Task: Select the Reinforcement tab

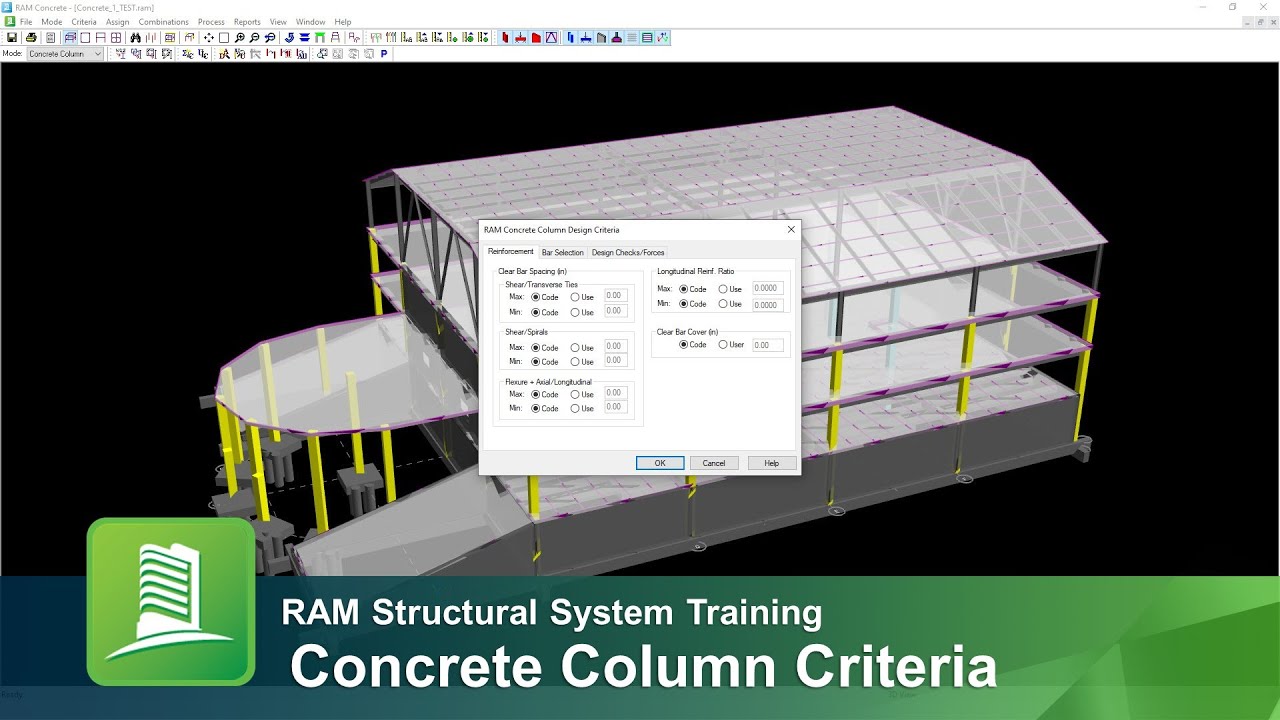Action: (511, 251)
